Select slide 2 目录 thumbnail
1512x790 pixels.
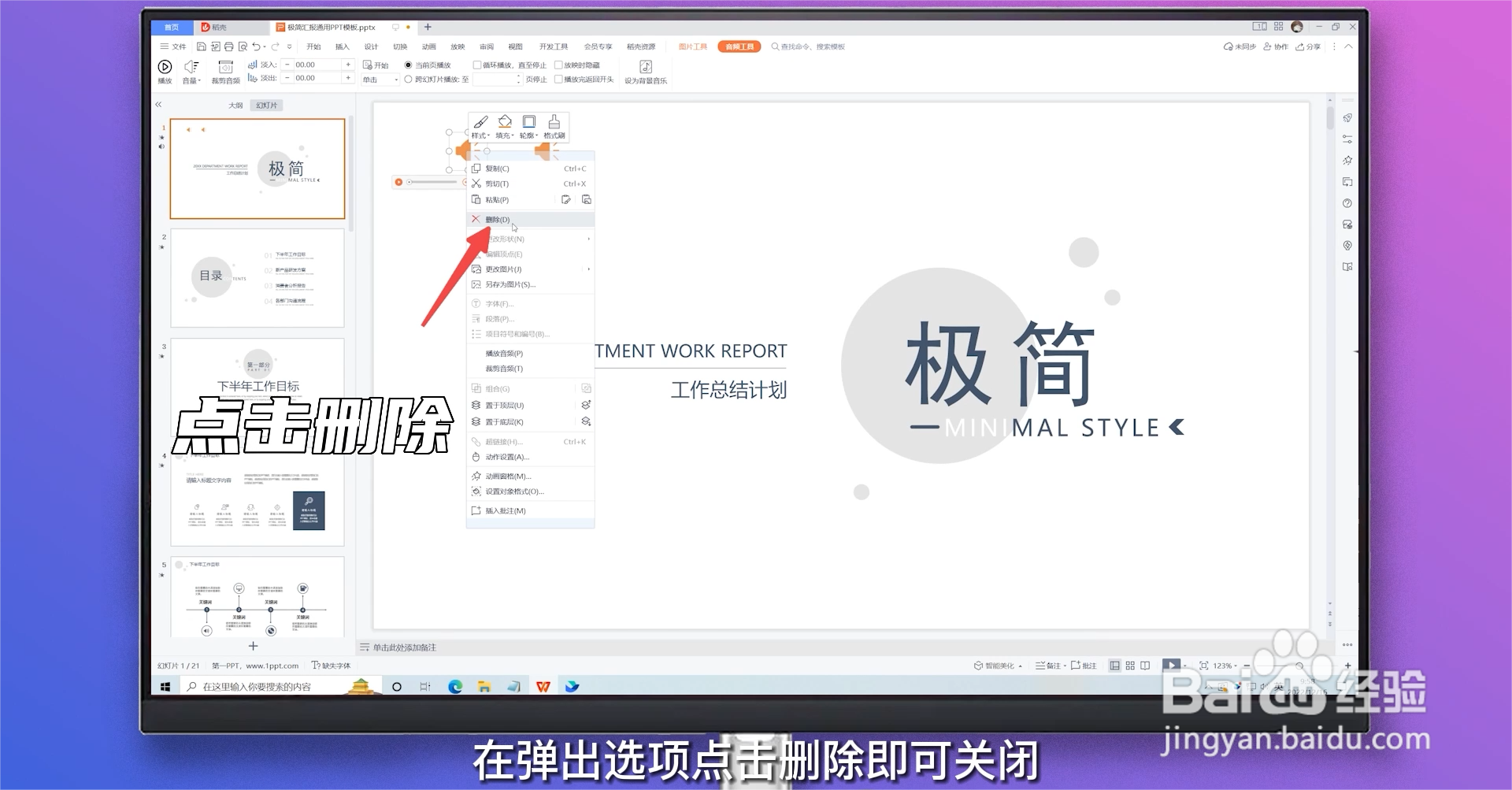point(258,278)
